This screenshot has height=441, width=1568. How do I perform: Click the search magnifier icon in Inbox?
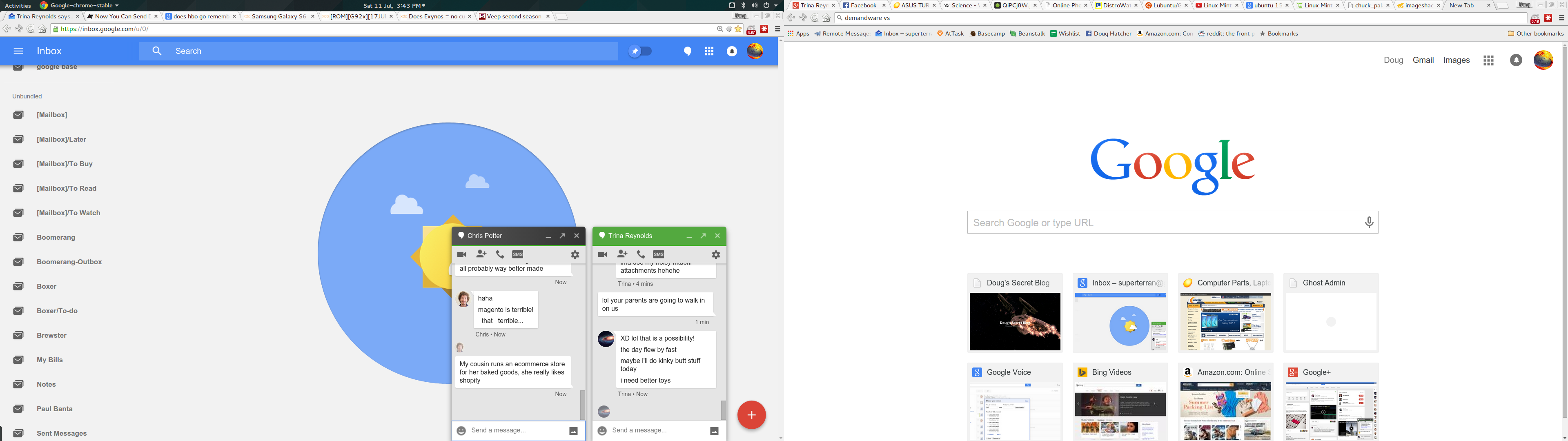point(157,51)
